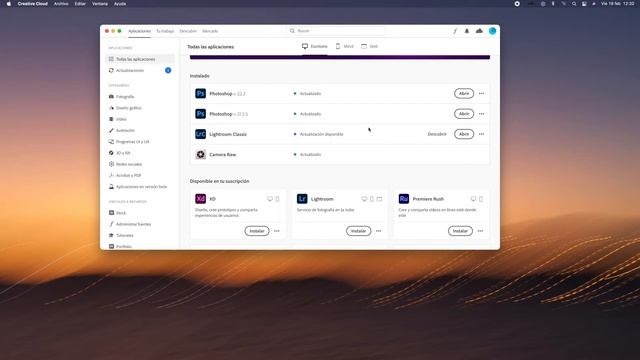Image resolution: width=640 pixels, height=360 pixels.
Task: Open Lightroom Classic with Abrir
Action: point(464,134)
